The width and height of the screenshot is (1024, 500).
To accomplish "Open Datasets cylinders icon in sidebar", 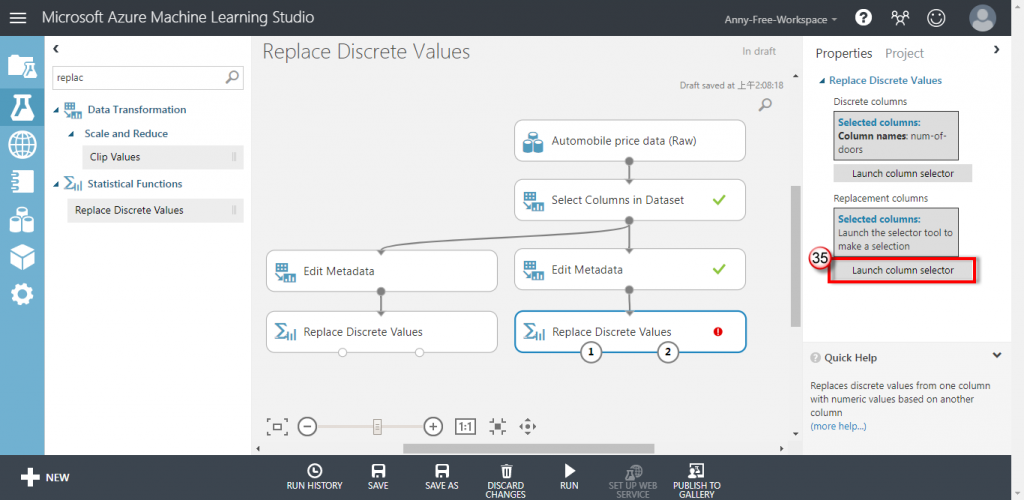I will [x=22, y=219].
